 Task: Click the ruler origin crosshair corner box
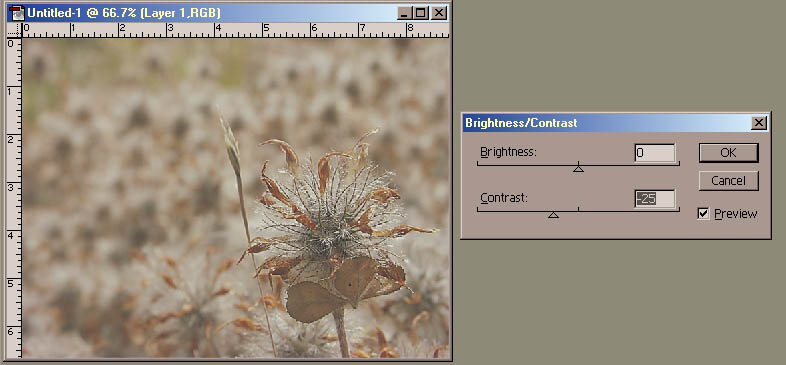pyautogui.click(x=15, y=31)
